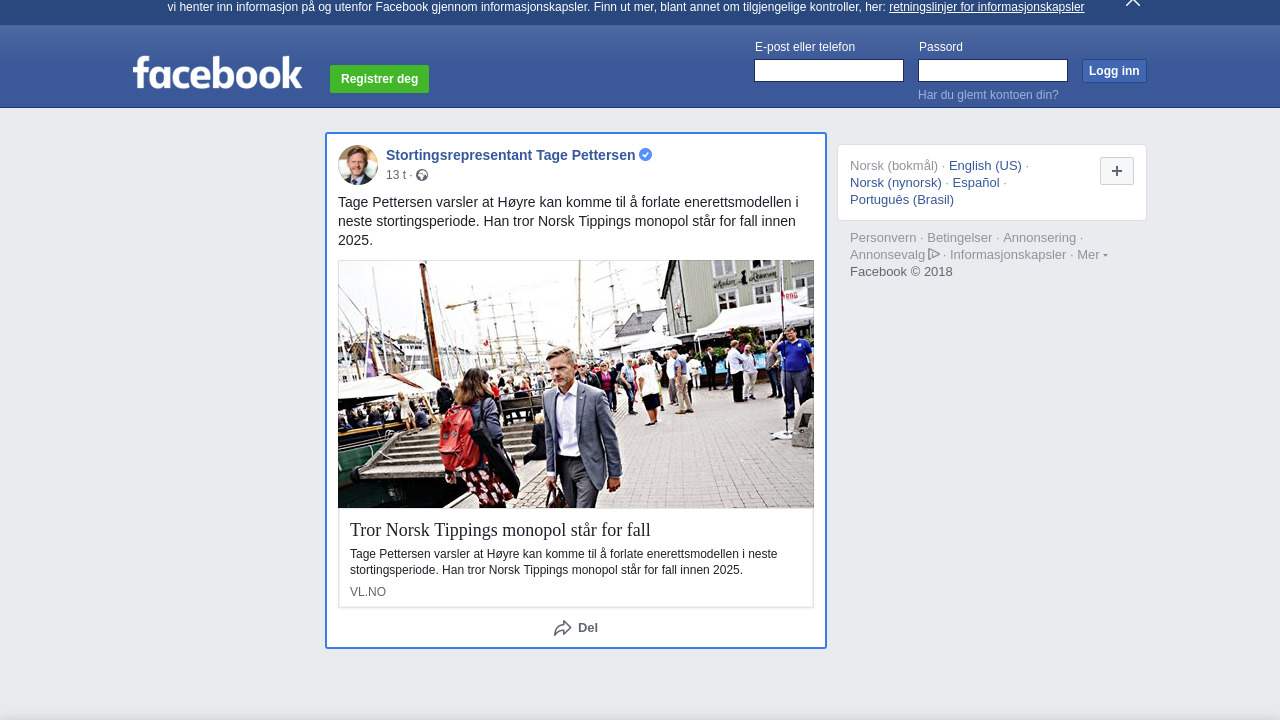The height and width of the screenshot is (720, 1280).
Task: Click the Norsk (bokmål) current language text
Action: (894, 165)
